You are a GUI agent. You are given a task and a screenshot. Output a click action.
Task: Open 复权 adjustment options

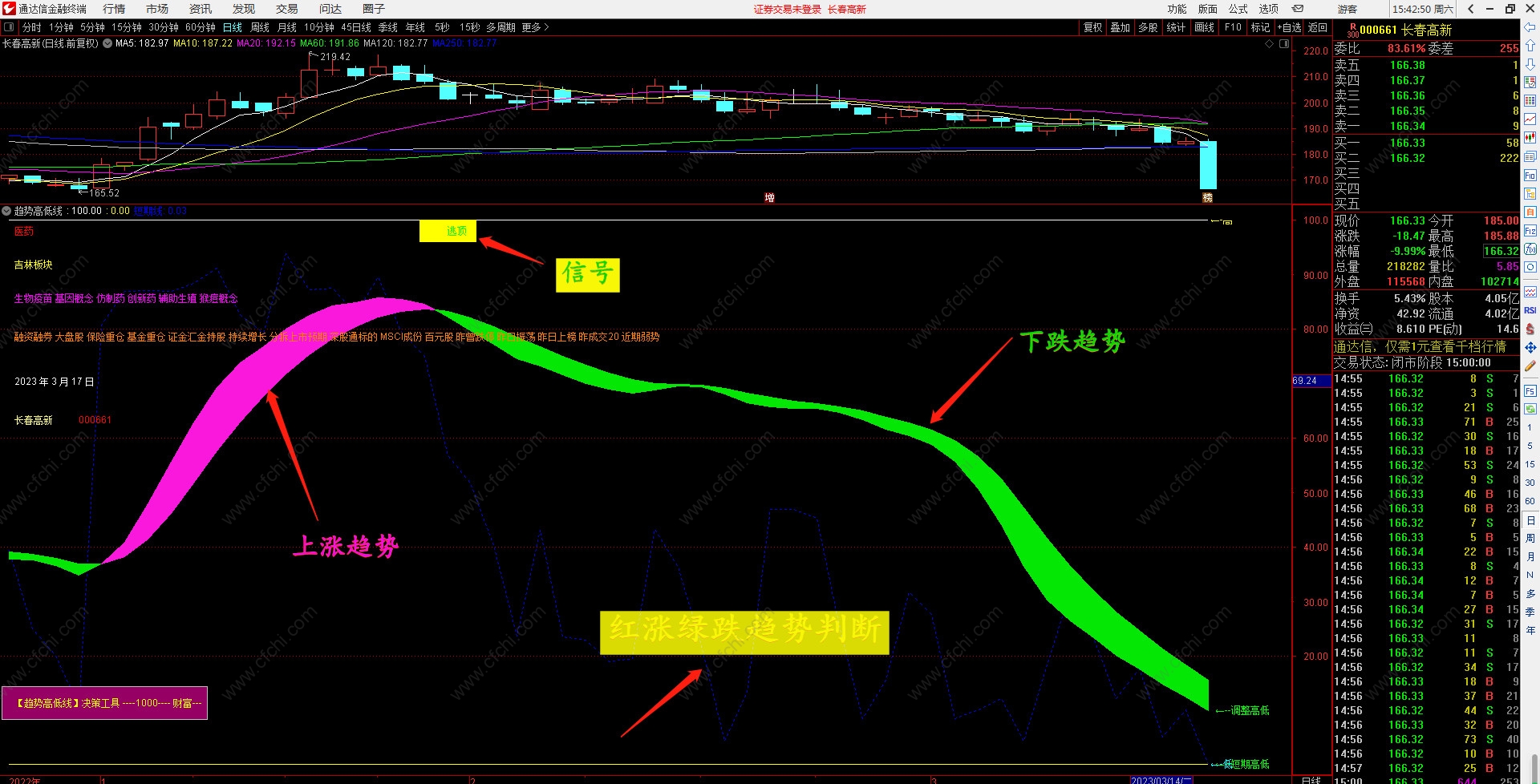pyautogui.click(x=1093, y=27)
